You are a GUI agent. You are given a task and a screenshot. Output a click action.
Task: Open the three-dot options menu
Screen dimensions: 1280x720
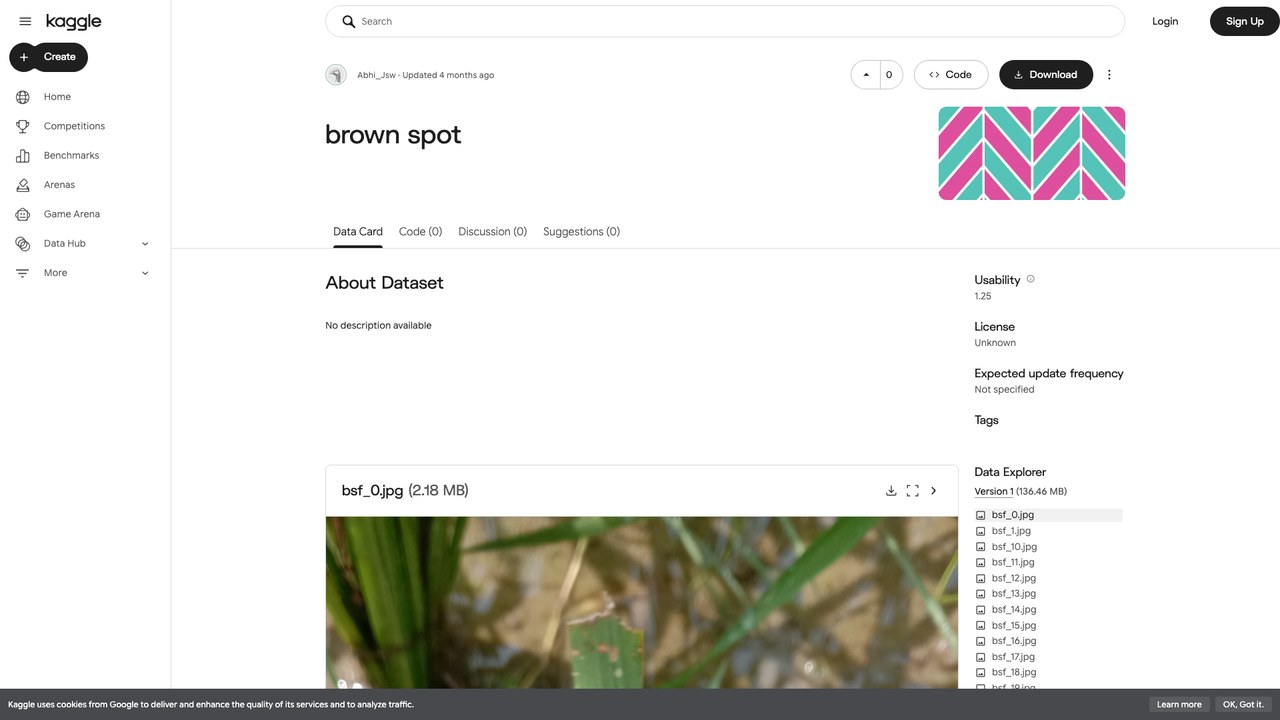(x=1109, y=75)
